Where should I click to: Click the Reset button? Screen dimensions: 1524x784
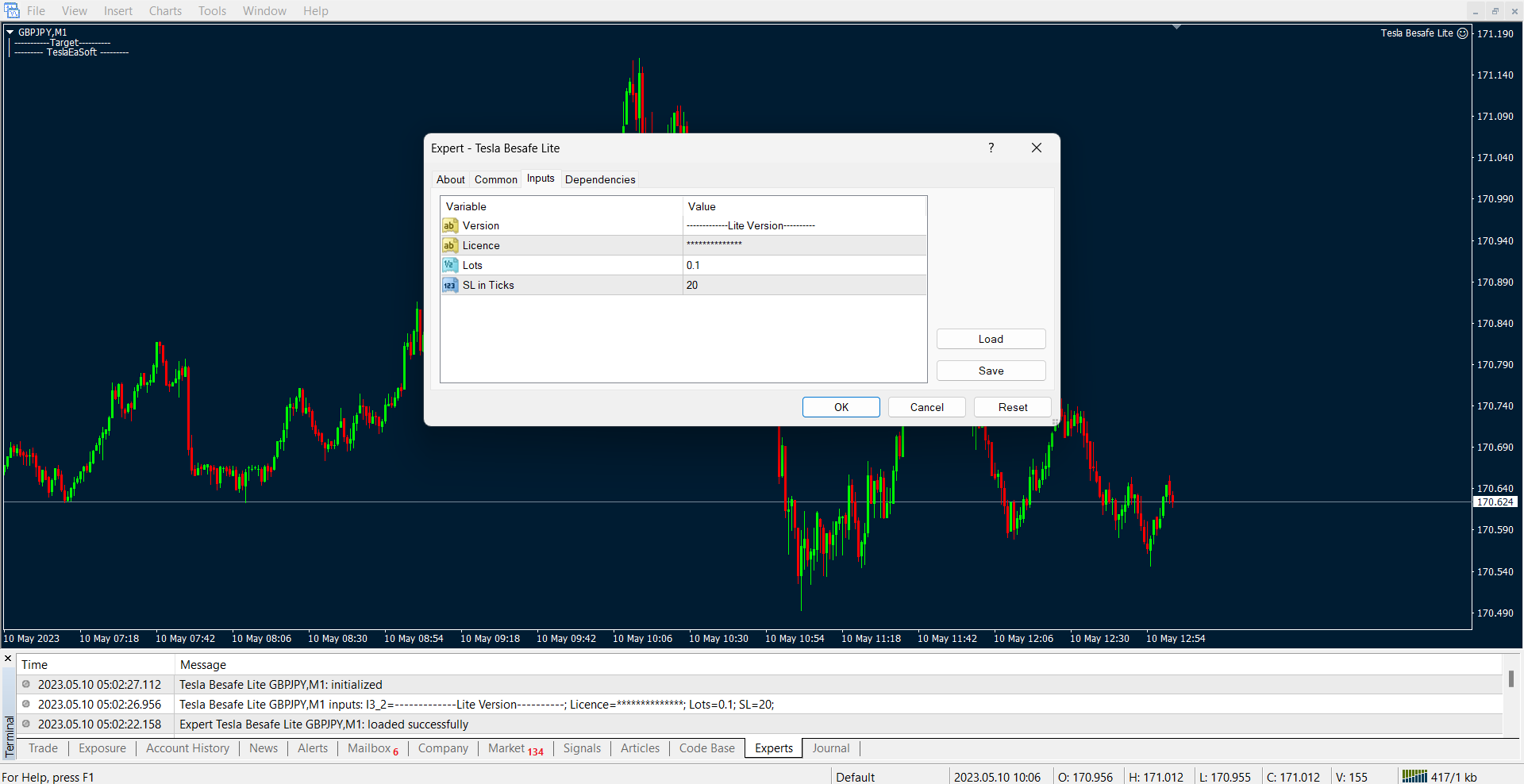1012,407
